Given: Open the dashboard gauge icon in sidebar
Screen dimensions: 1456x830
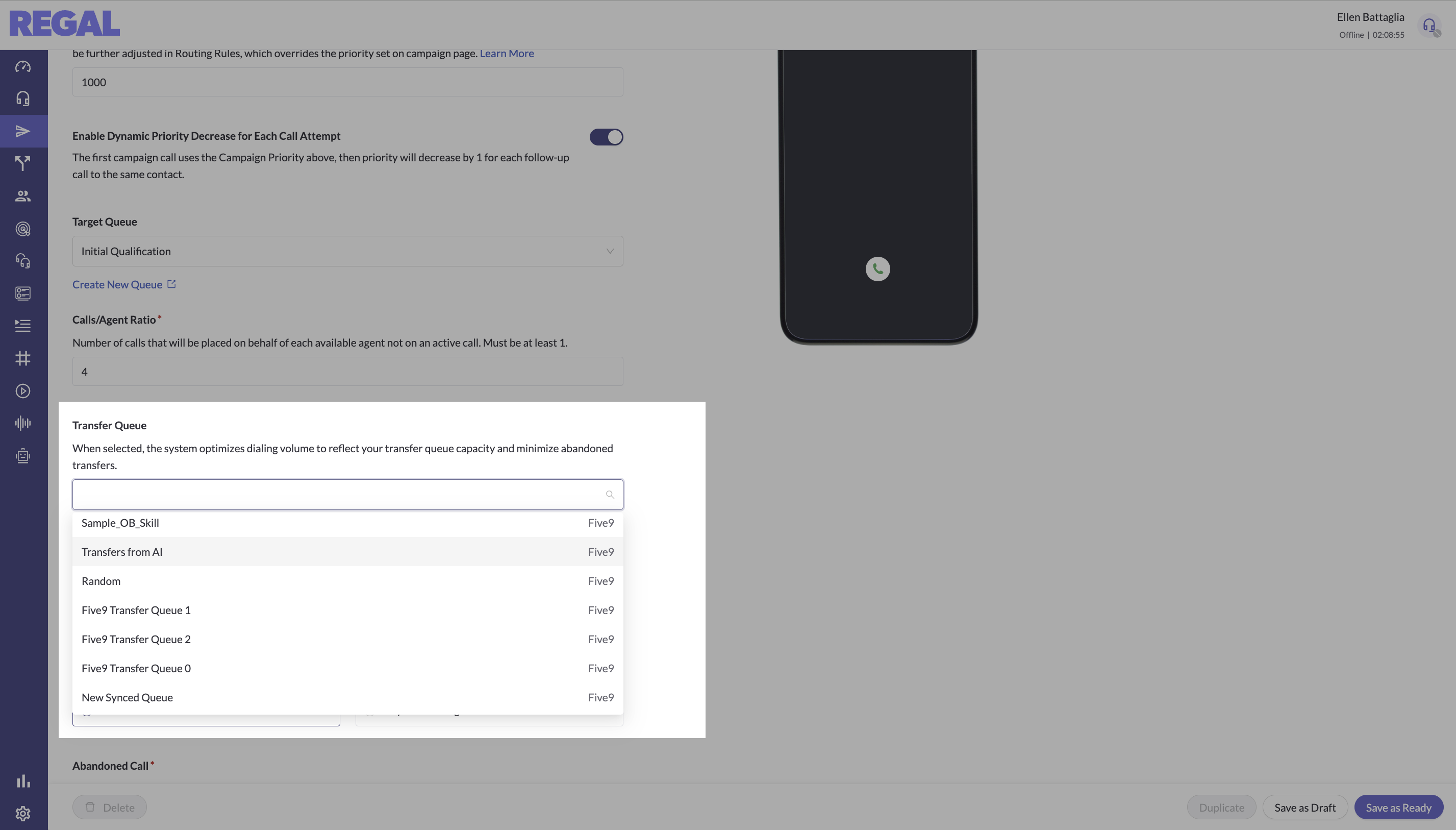Looking at the screenshot, I should tap(23, 67).
